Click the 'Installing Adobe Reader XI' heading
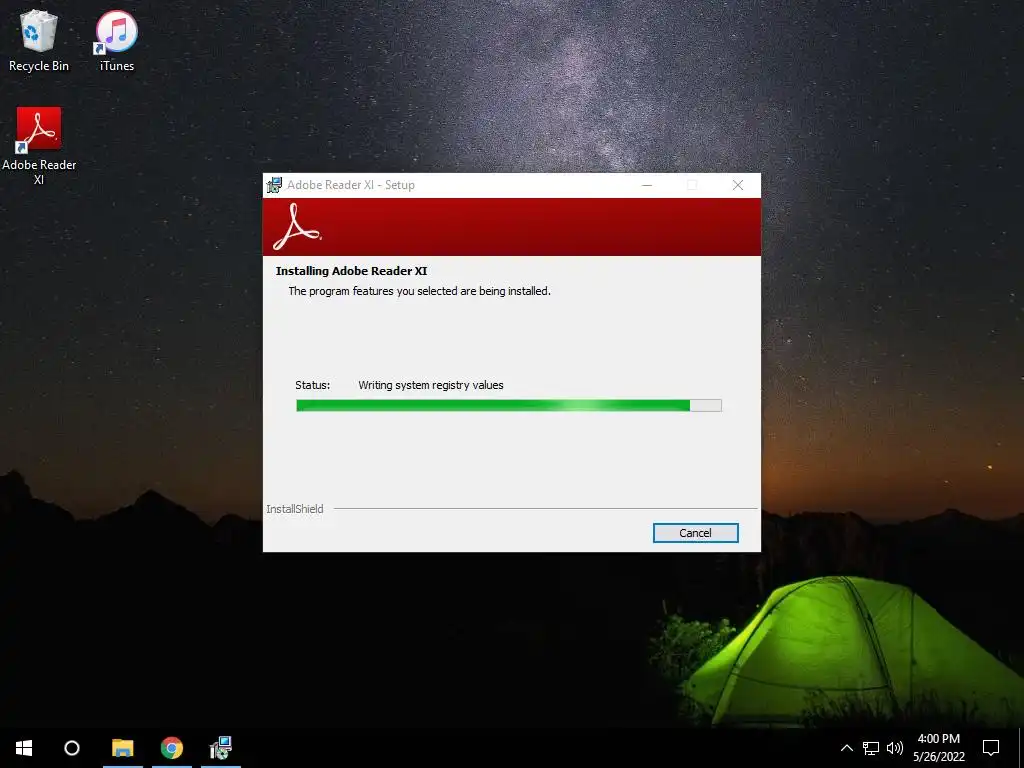 [351, 271]
